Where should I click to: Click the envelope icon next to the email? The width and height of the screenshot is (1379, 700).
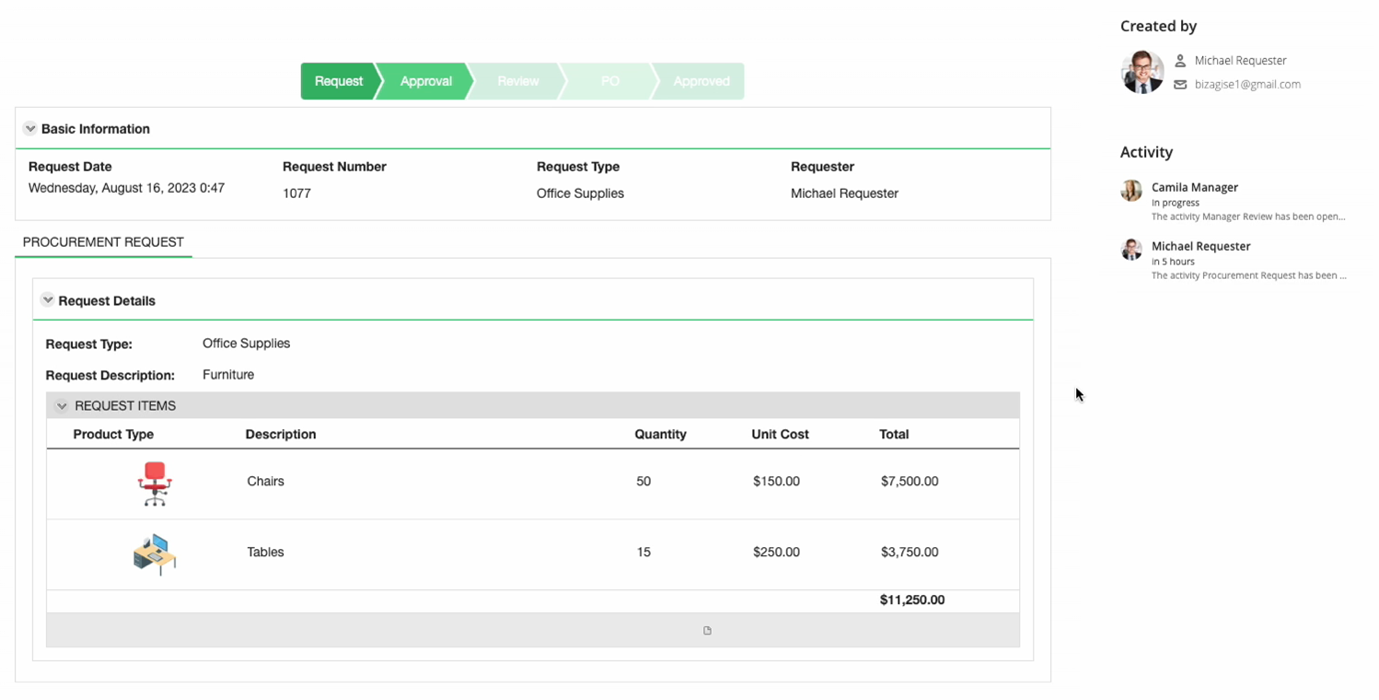[x=1180, y=85]
